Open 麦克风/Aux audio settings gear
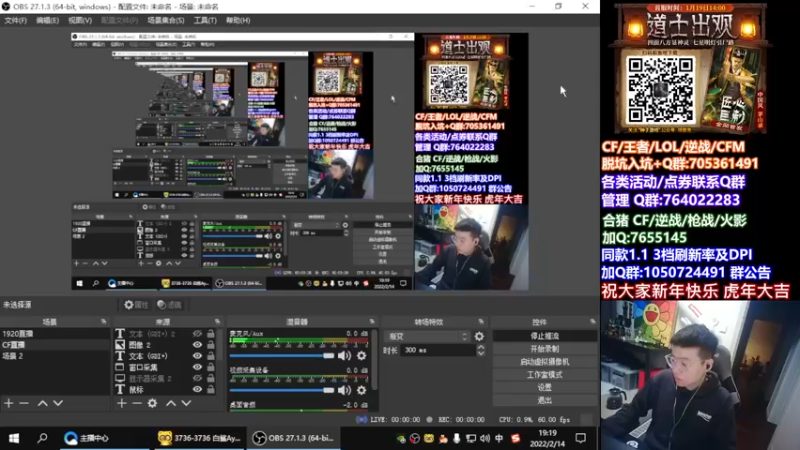This screenshot has width=800, height=450. click(362, 356)
